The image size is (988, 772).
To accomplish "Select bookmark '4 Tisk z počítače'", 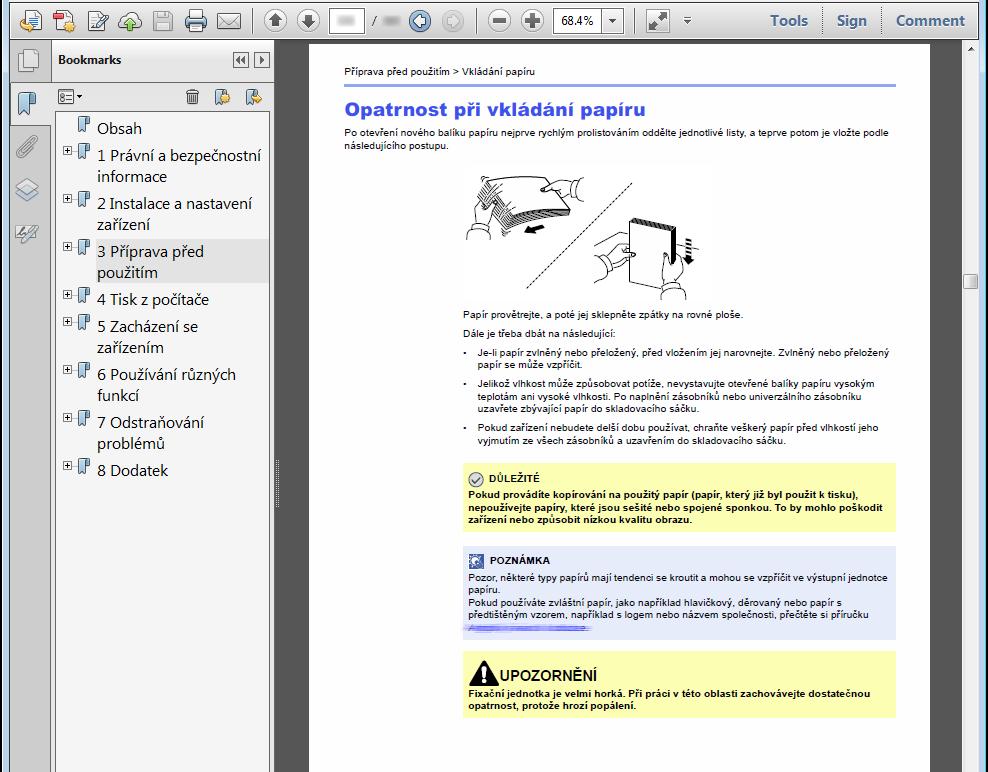I will coord(153,299).
